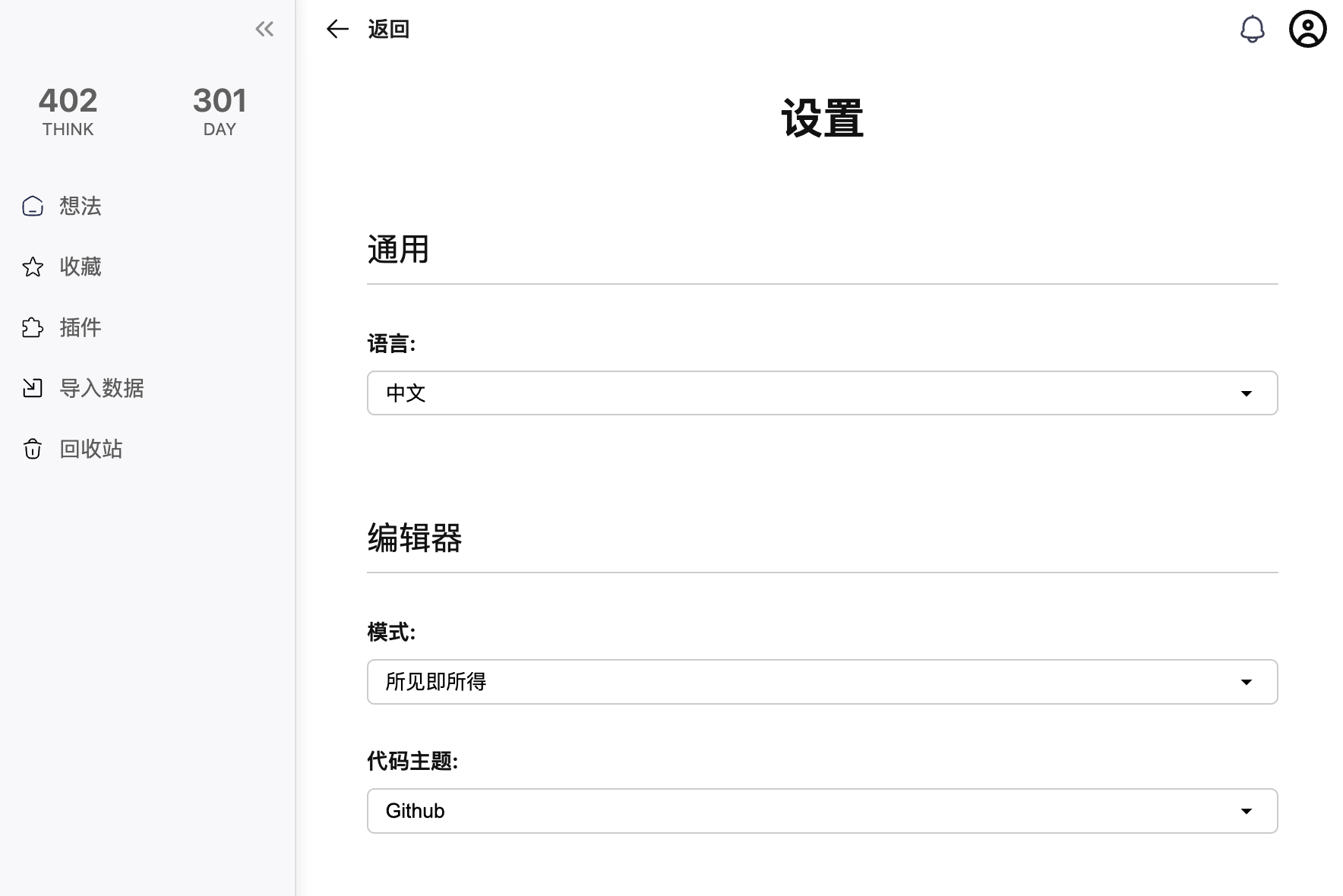The height and width of the screenshot is (896, 1343).
Task: Collapse the sidebar with double chevron icon
Action: tap(264, 29)
